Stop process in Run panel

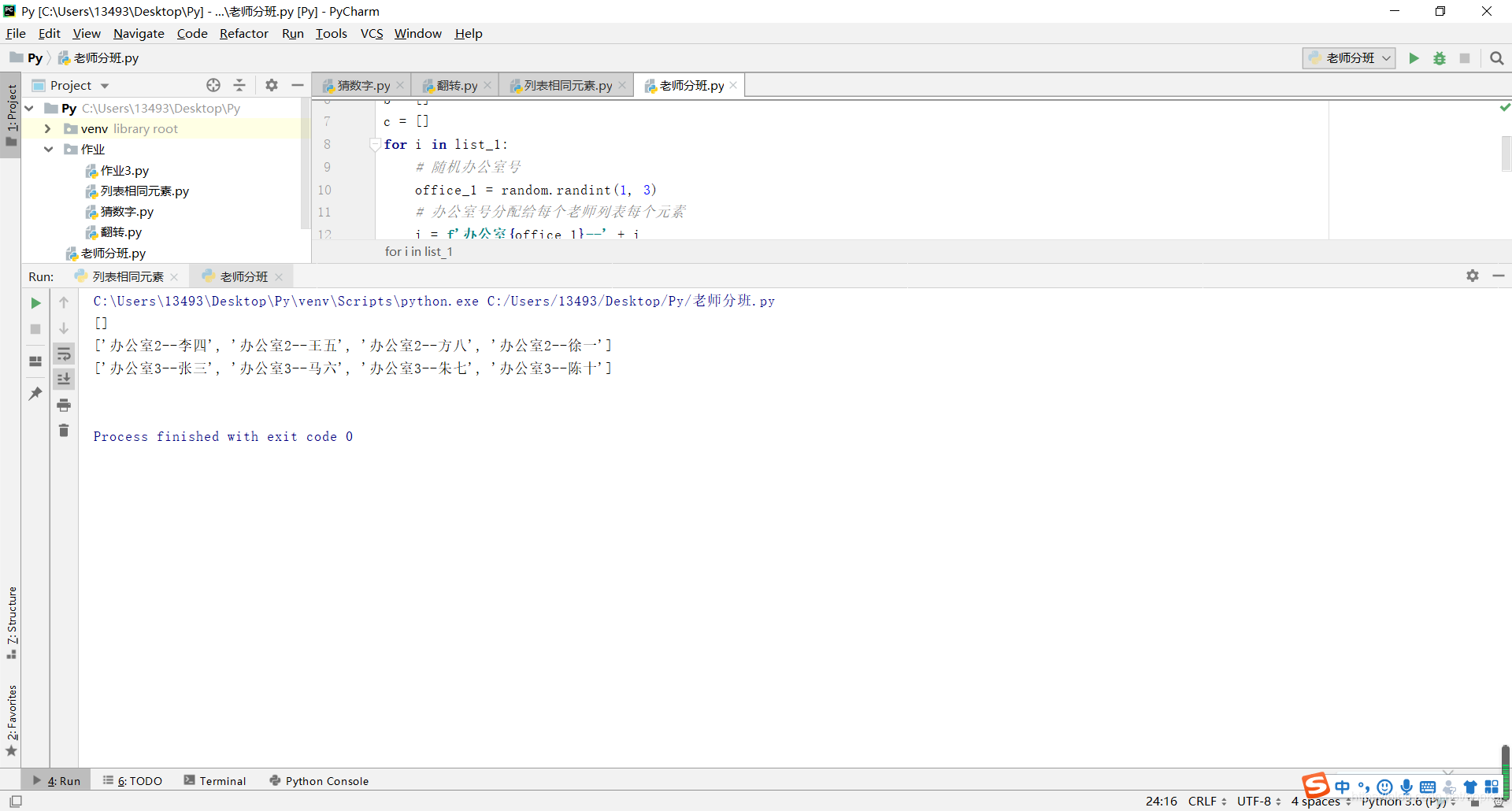pos(35,329)
